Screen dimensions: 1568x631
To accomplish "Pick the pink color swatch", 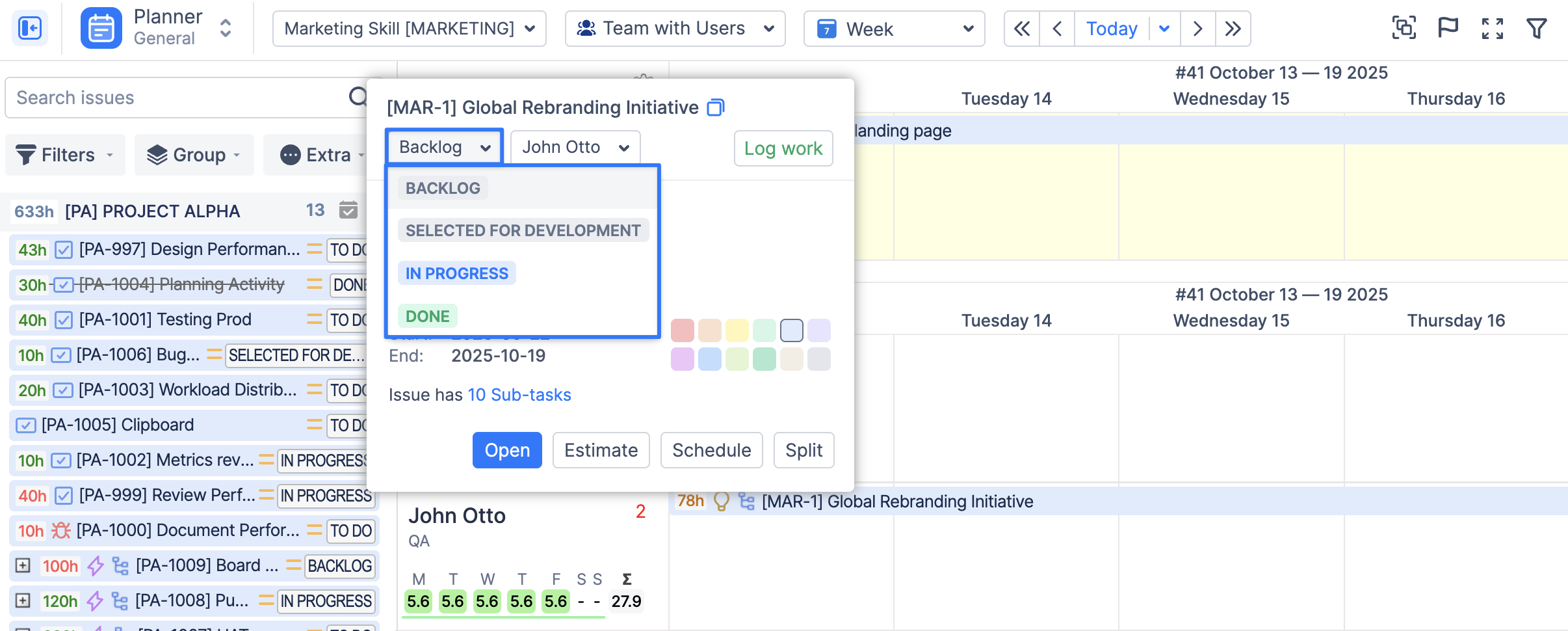I will [x=682, y=330].
